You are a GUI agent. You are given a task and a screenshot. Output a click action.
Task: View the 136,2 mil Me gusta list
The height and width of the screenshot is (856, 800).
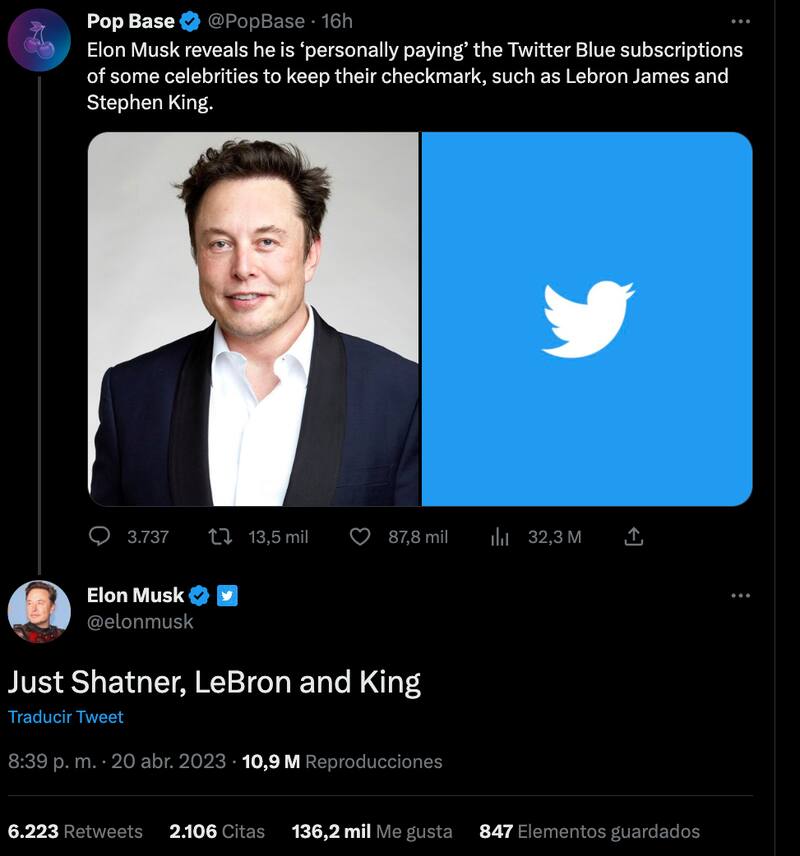372,832
